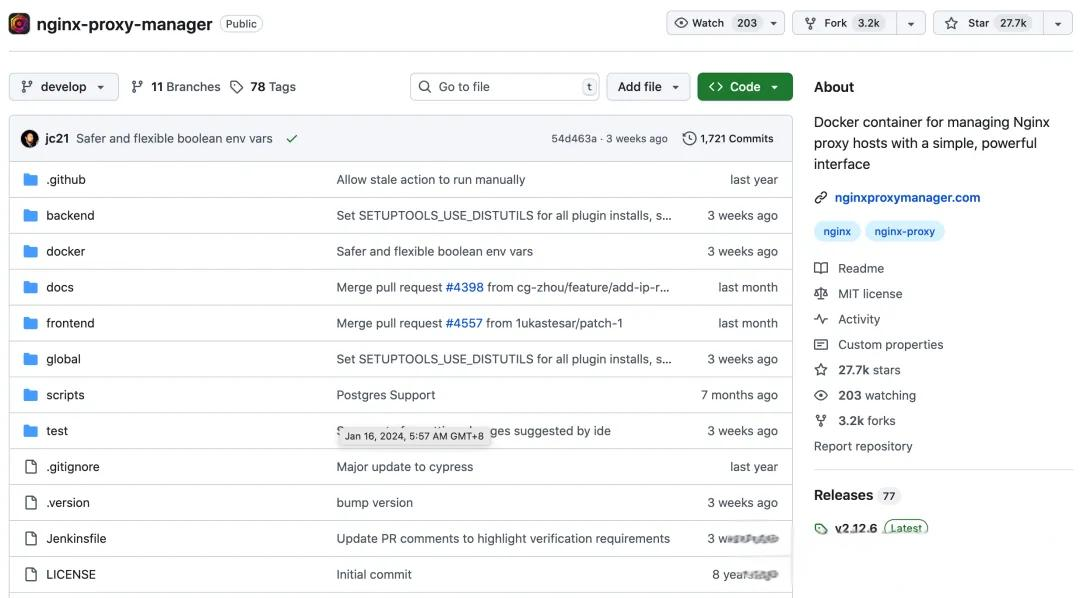Click the nginx-proxy-manager repository logo
Viewport: 1080px width, 598px height.
coord(19,23)
